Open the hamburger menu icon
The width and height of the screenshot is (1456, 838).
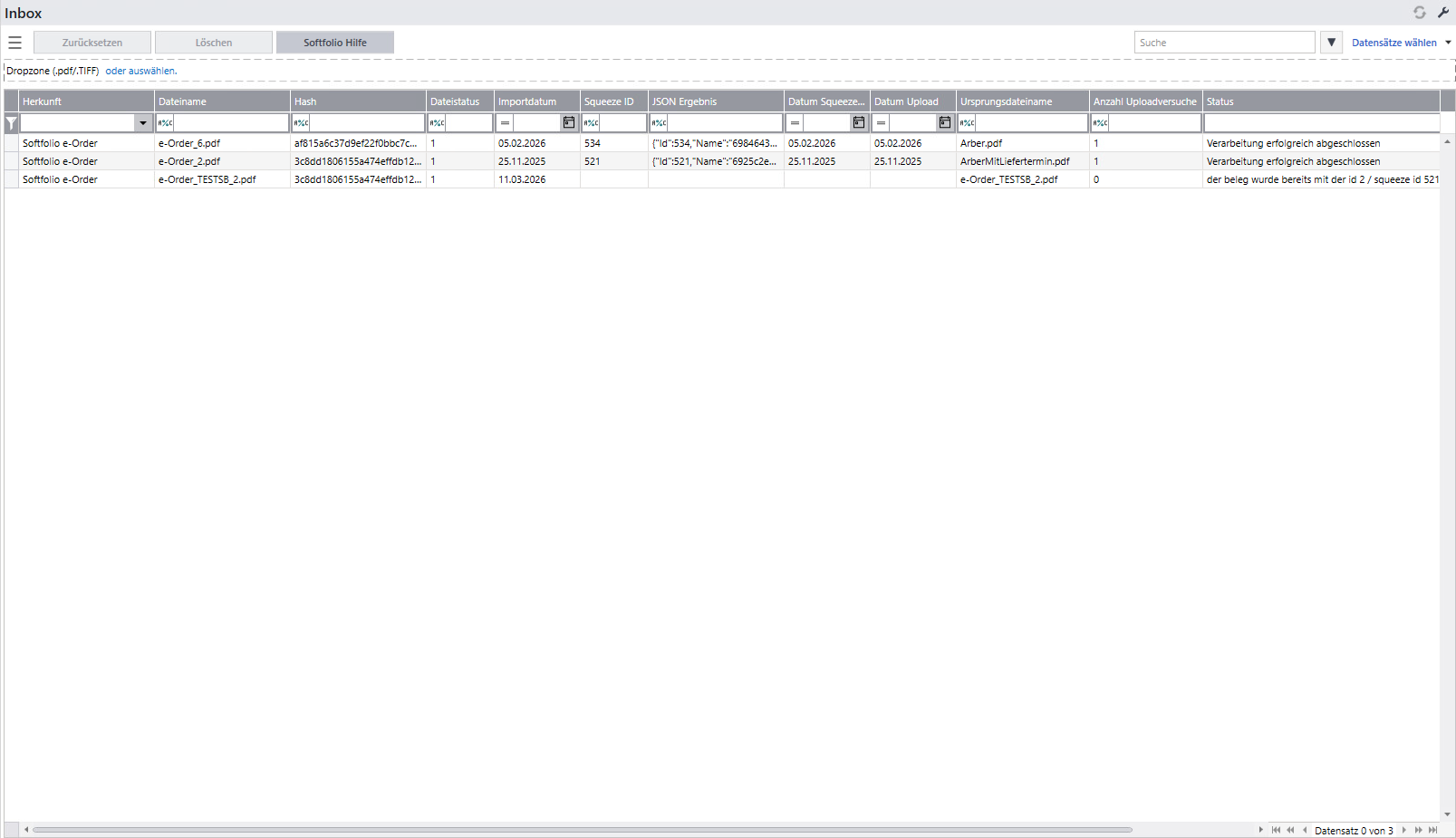click(x=14, y=43)
